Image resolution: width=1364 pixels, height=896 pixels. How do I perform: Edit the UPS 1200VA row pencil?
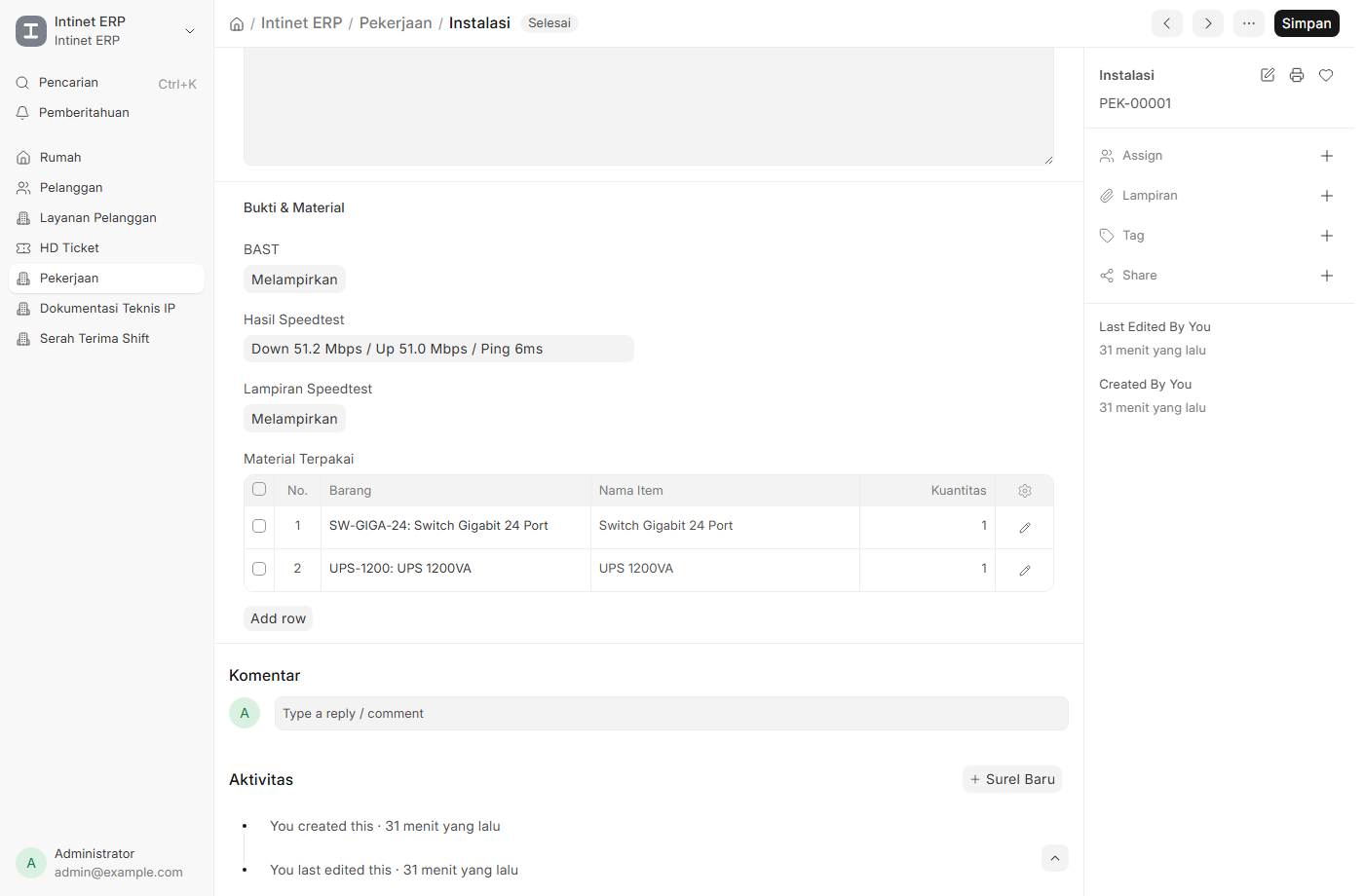(x=1025, y=570)
